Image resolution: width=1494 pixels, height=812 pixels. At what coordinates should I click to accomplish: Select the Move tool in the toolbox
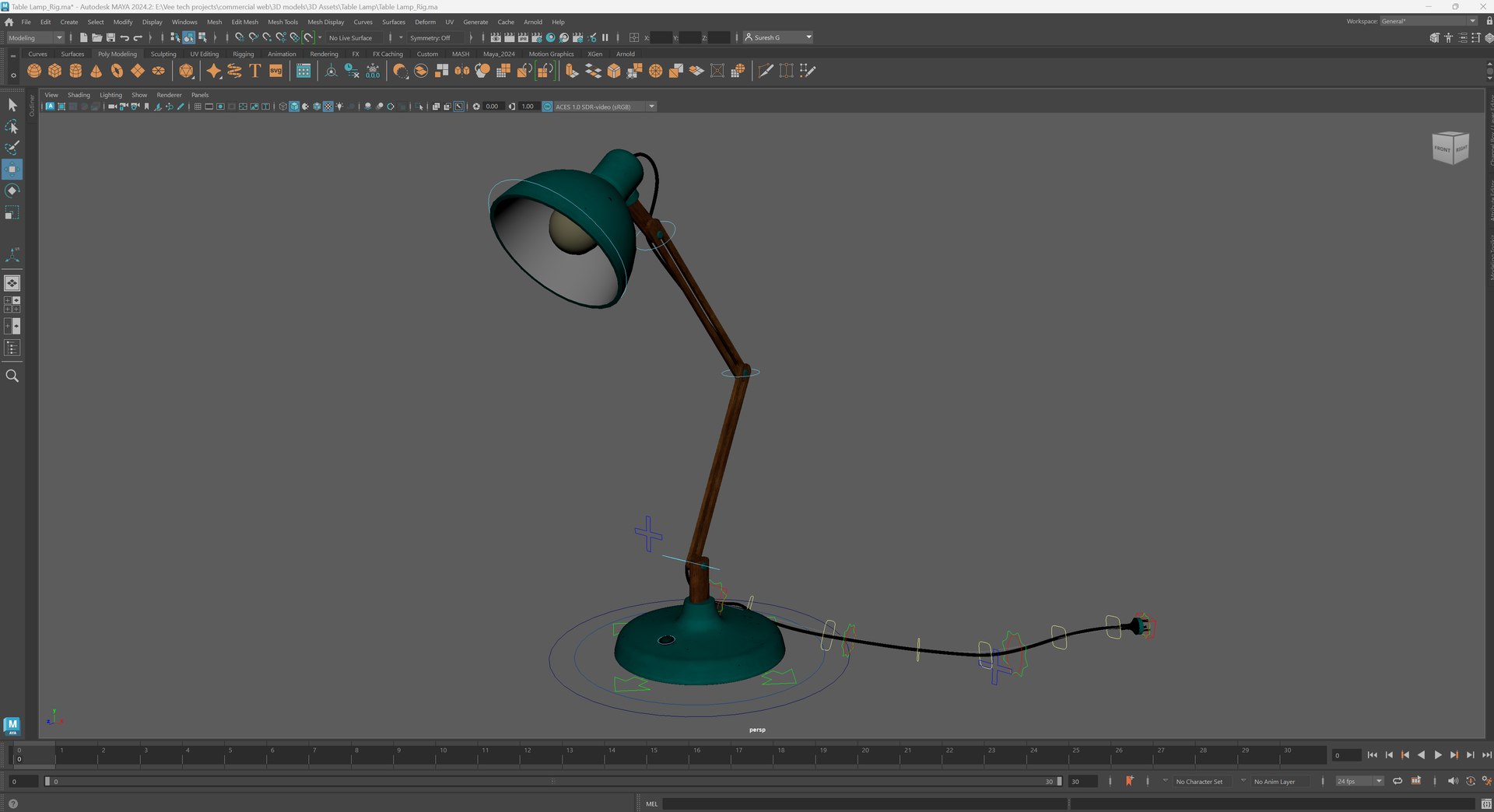(12, 169)
